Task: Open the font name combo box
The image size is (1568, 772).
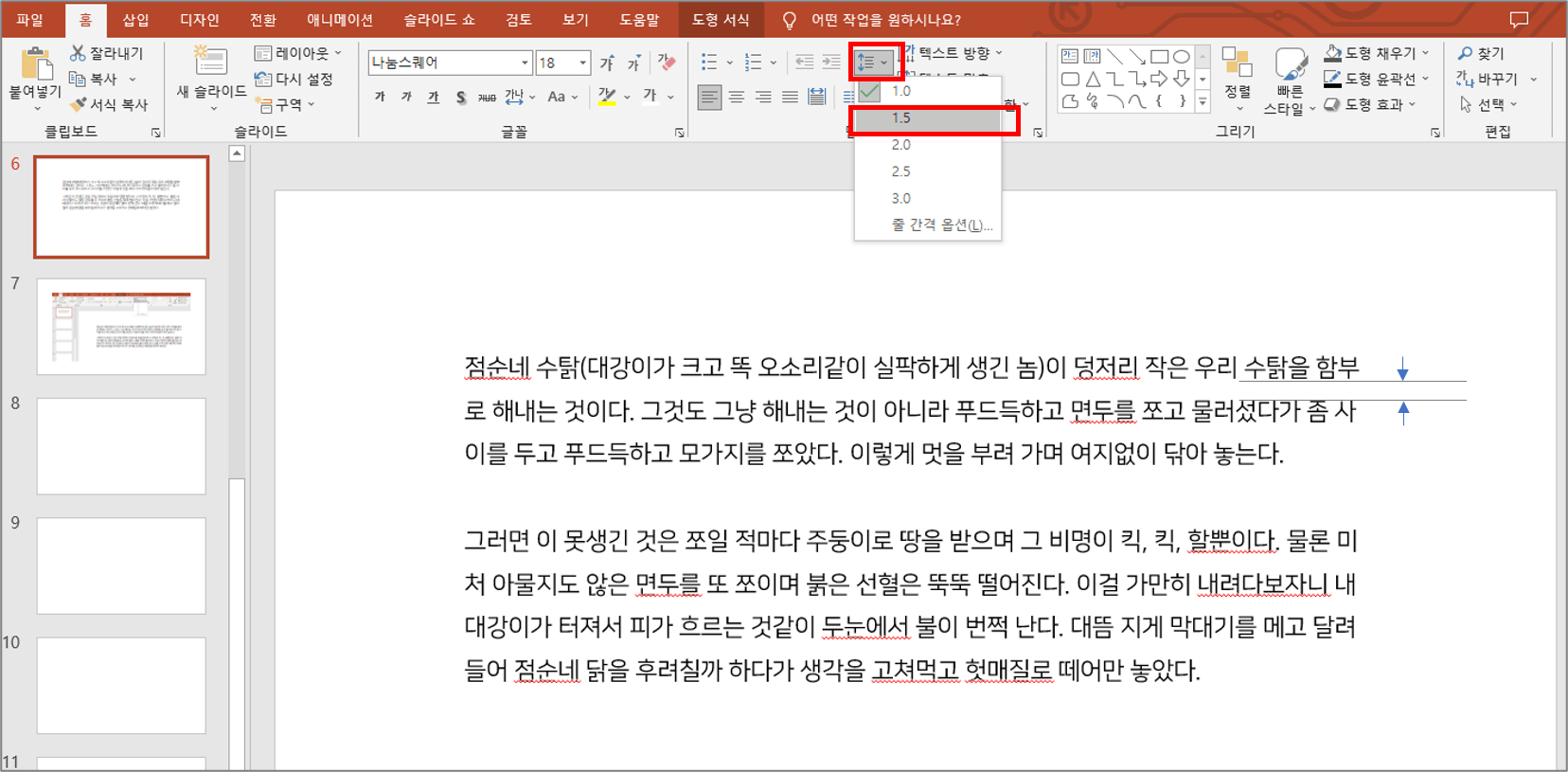Action: point(450,63)
